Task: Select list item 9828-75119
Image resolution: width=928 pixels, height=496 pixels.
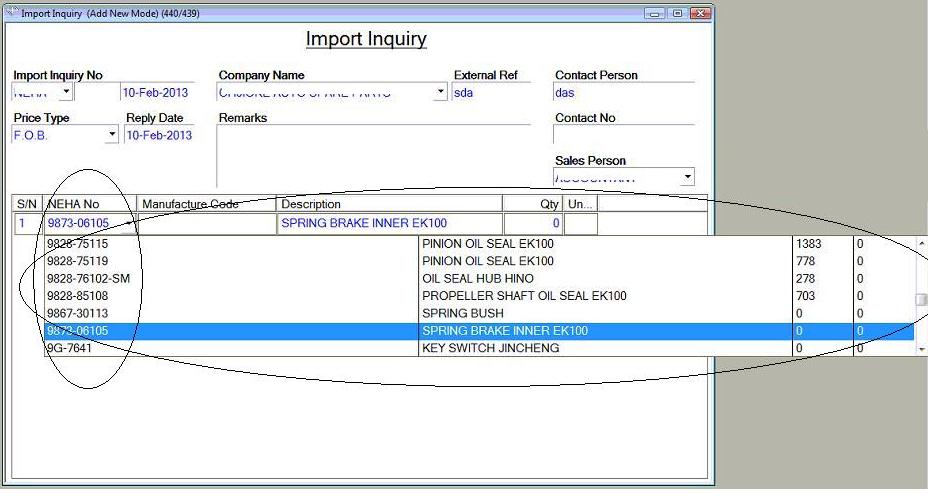Action: tap(78, 261)
